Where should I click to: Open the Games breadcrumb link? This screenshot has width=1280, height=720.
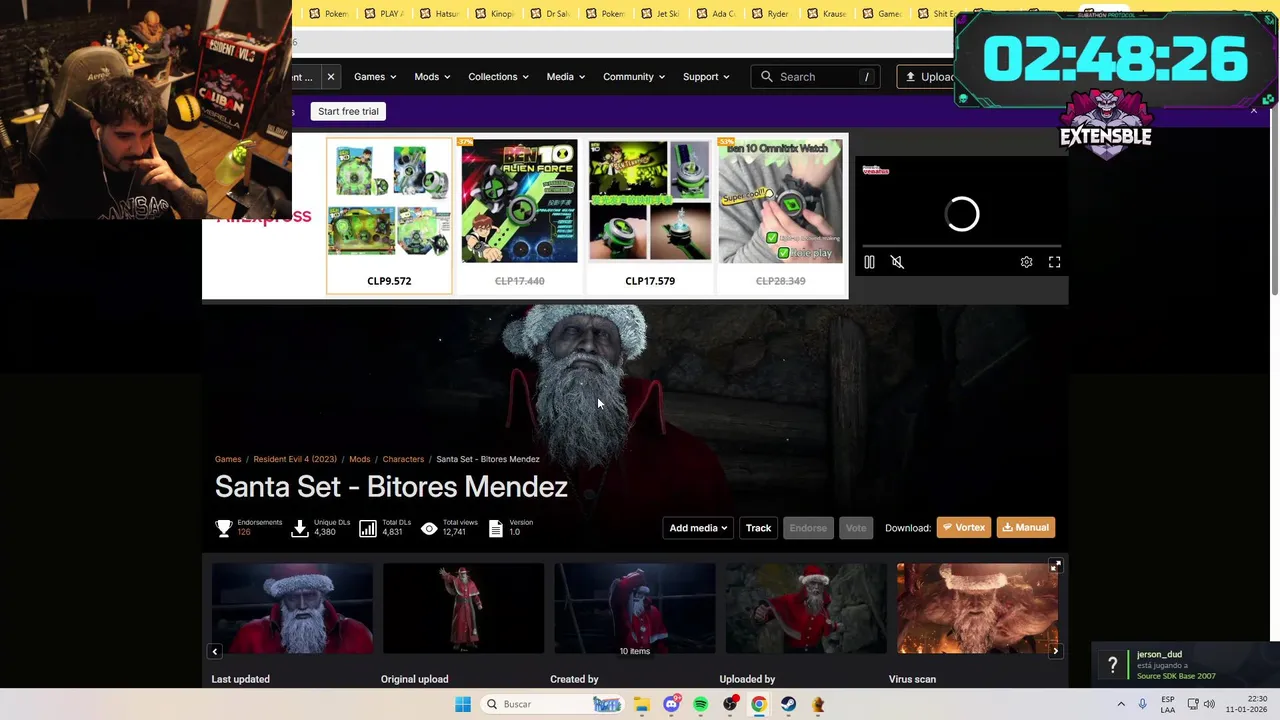pos(228,459)
